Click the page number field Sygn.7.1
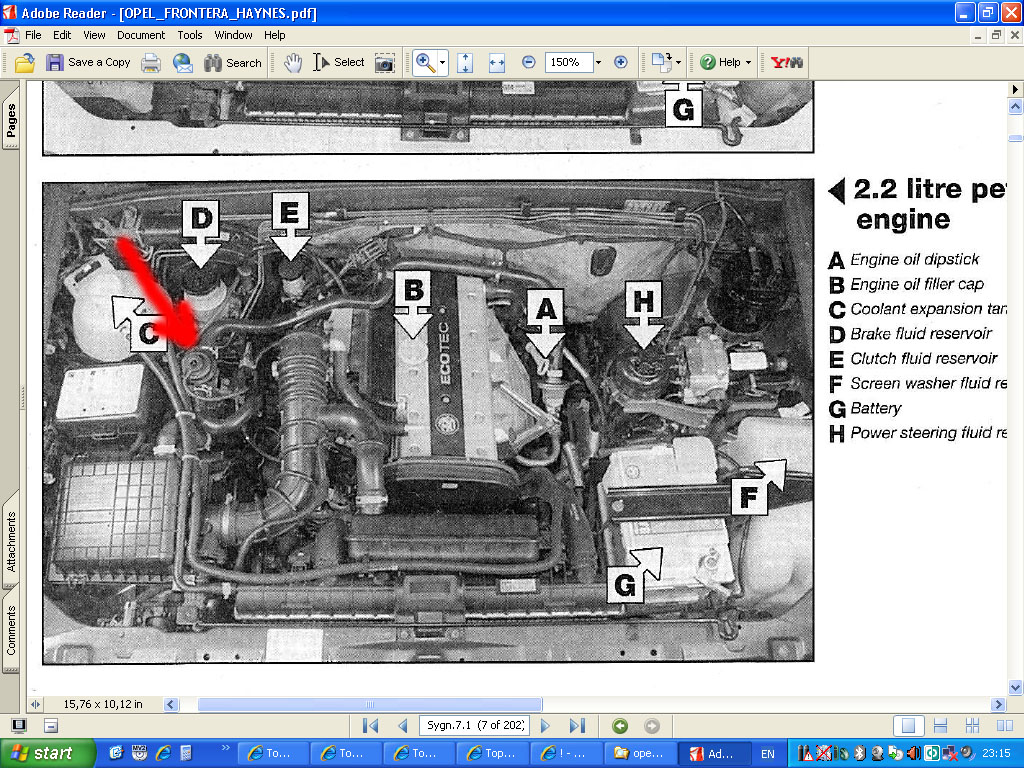1024x768 pixels. point(475,726)
